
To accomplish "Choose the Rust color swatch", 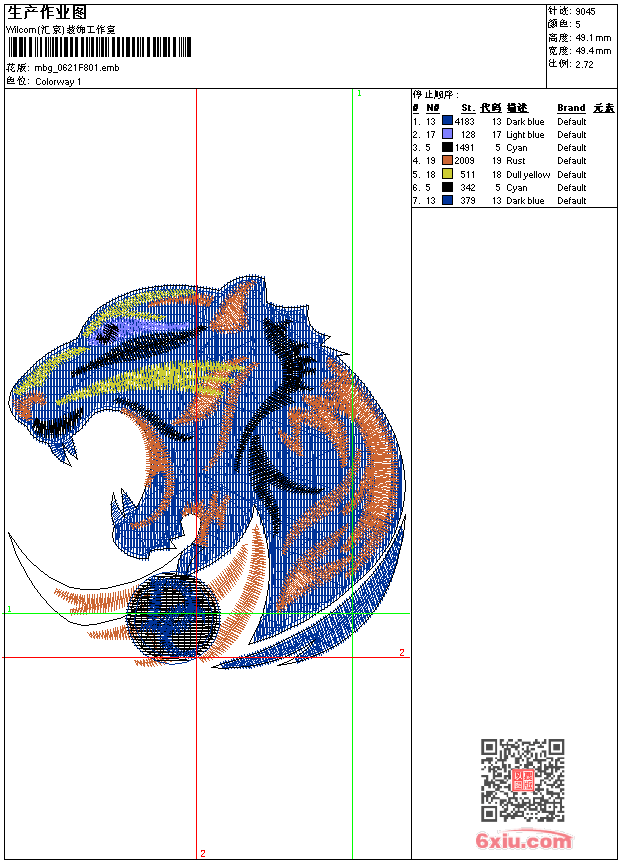I will [447, 160].
